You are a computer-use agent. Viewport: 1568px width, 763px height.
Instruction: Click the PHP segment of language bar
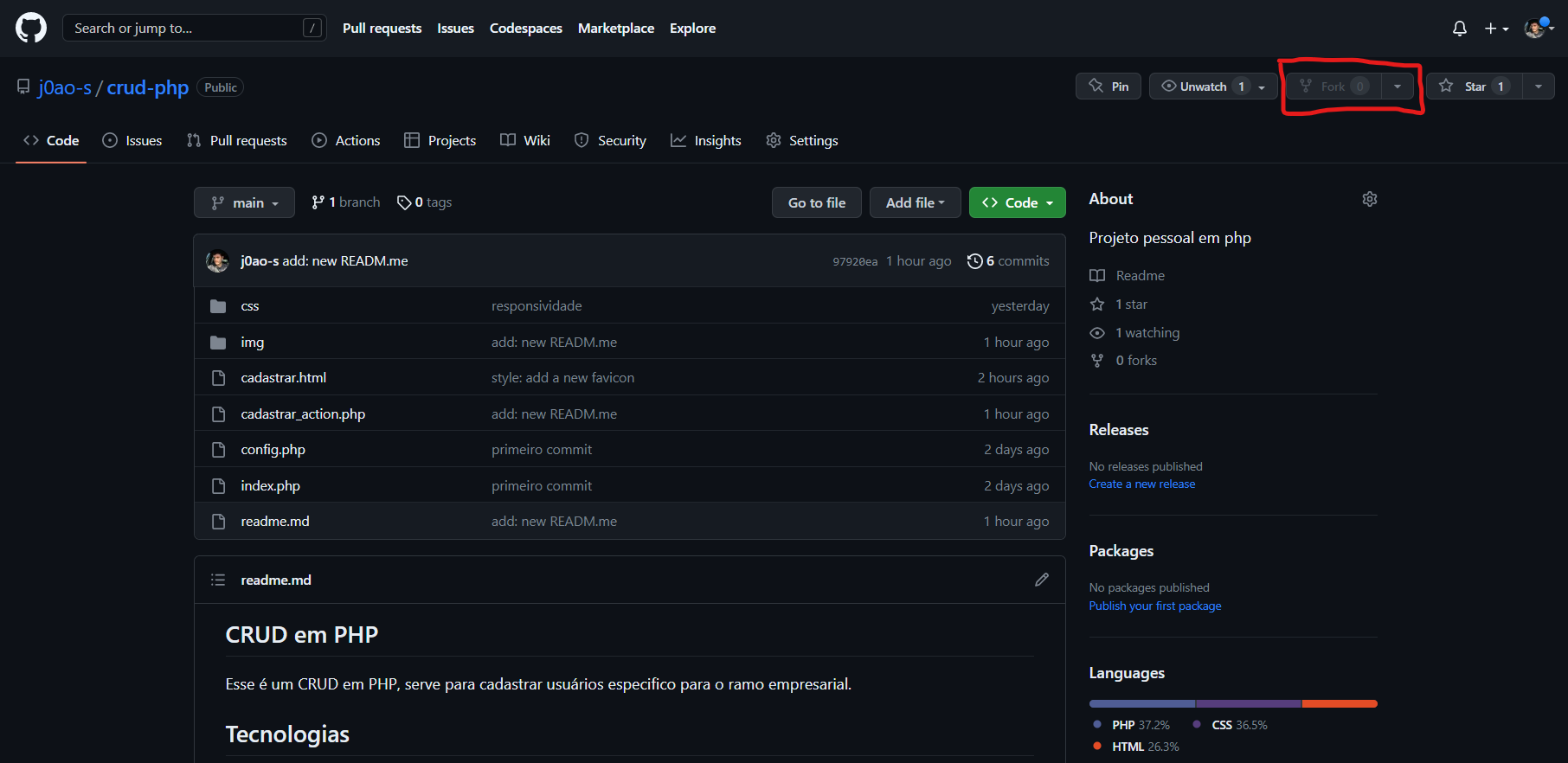point(1141,704)
